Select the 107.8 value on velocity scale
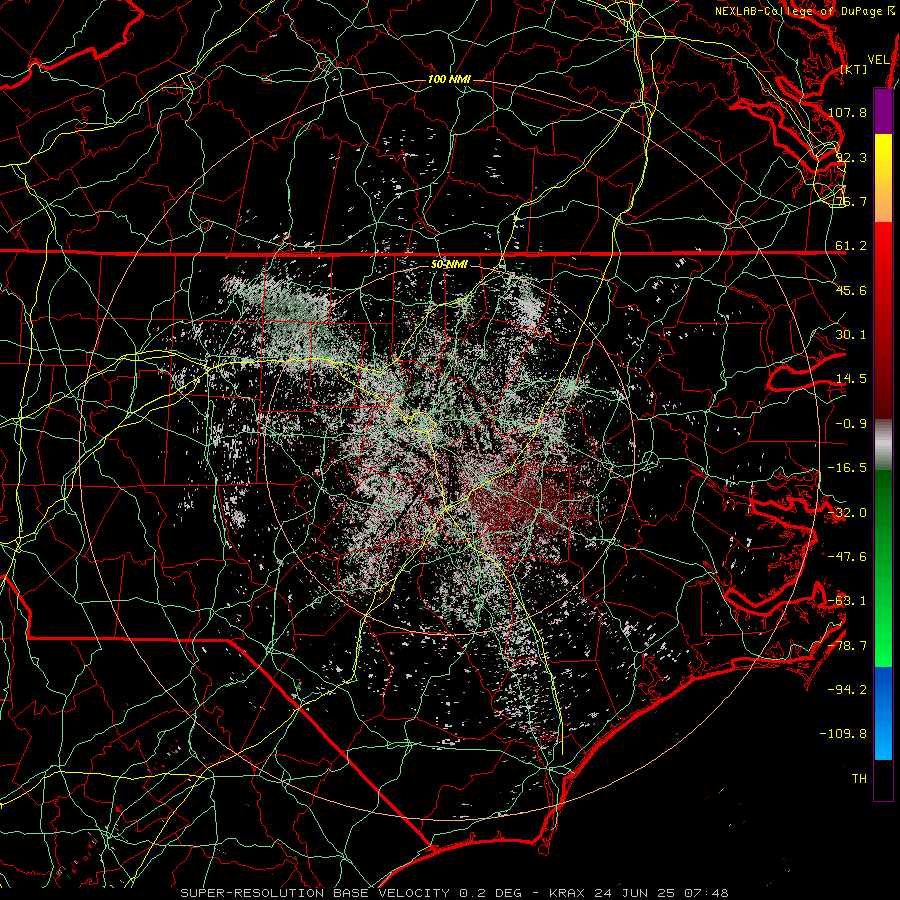This screenshot has height=900, width=900. (x=847, y=112)
